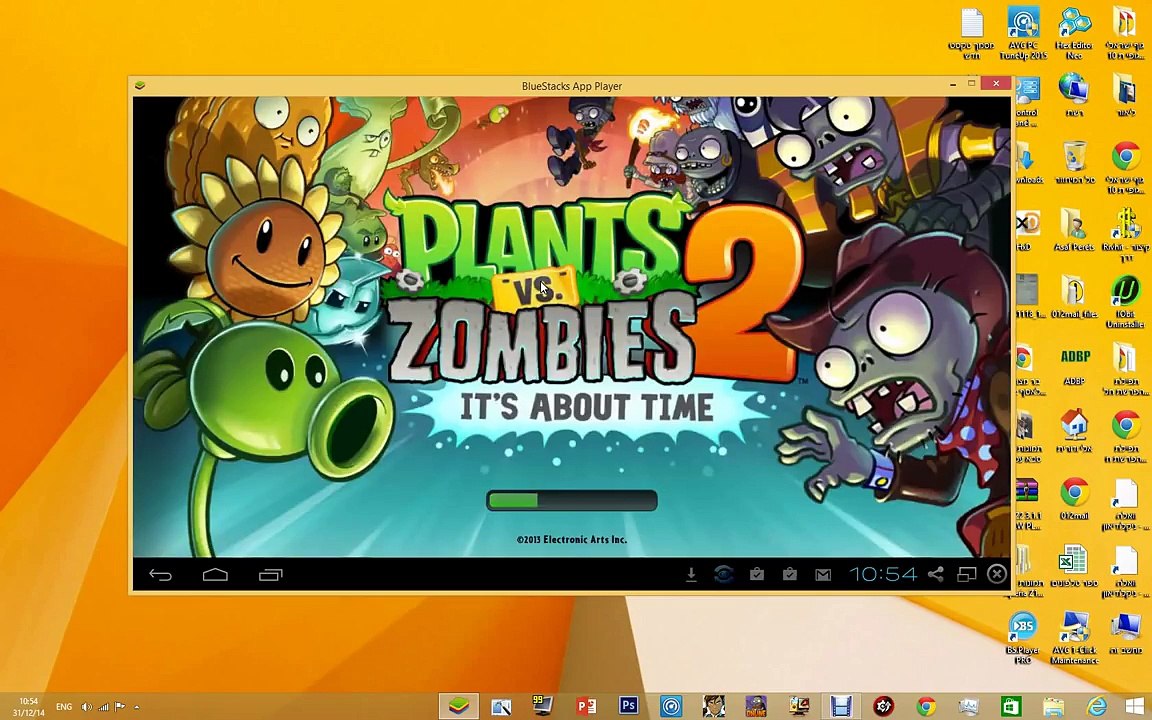Minimize the BlueStacks App Player window
Viewport: 1152px width, 720px height.
pyautogui.click(x=953, y=84)
